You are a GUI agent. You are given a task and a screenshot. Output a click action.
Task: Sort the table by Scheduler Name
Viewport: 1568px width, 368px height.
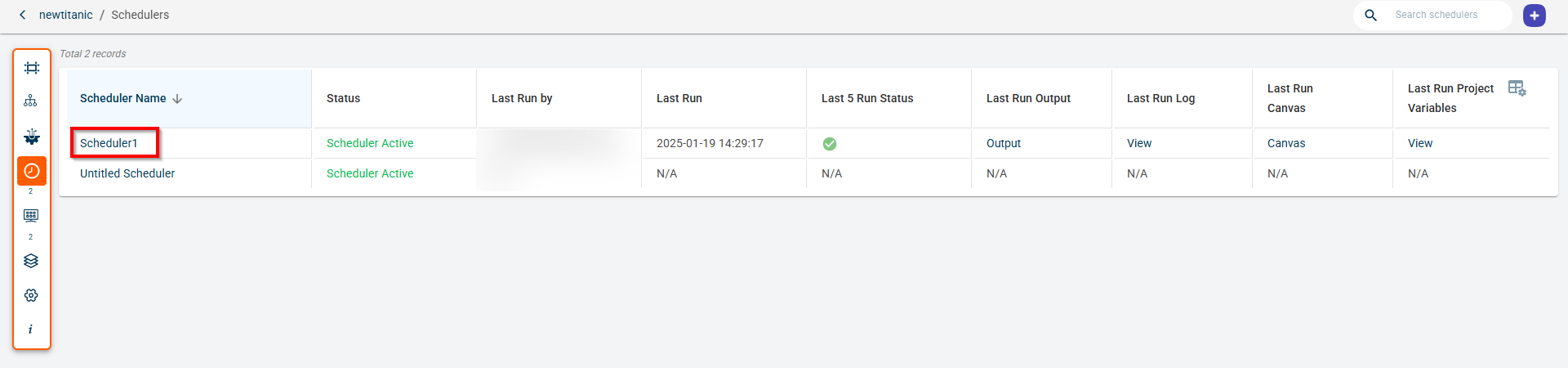click(177, 99)
